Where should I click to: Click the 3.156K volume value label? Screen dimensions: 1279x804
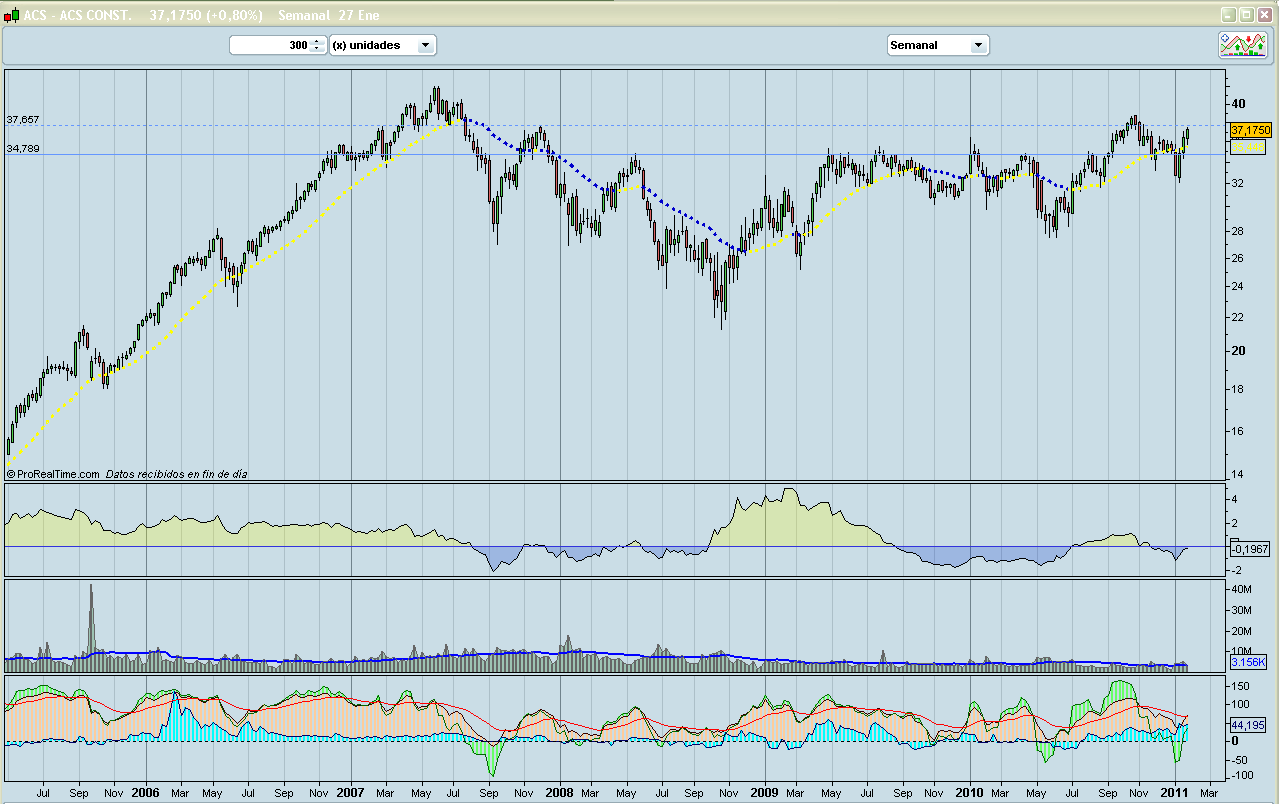point(1249,662)
